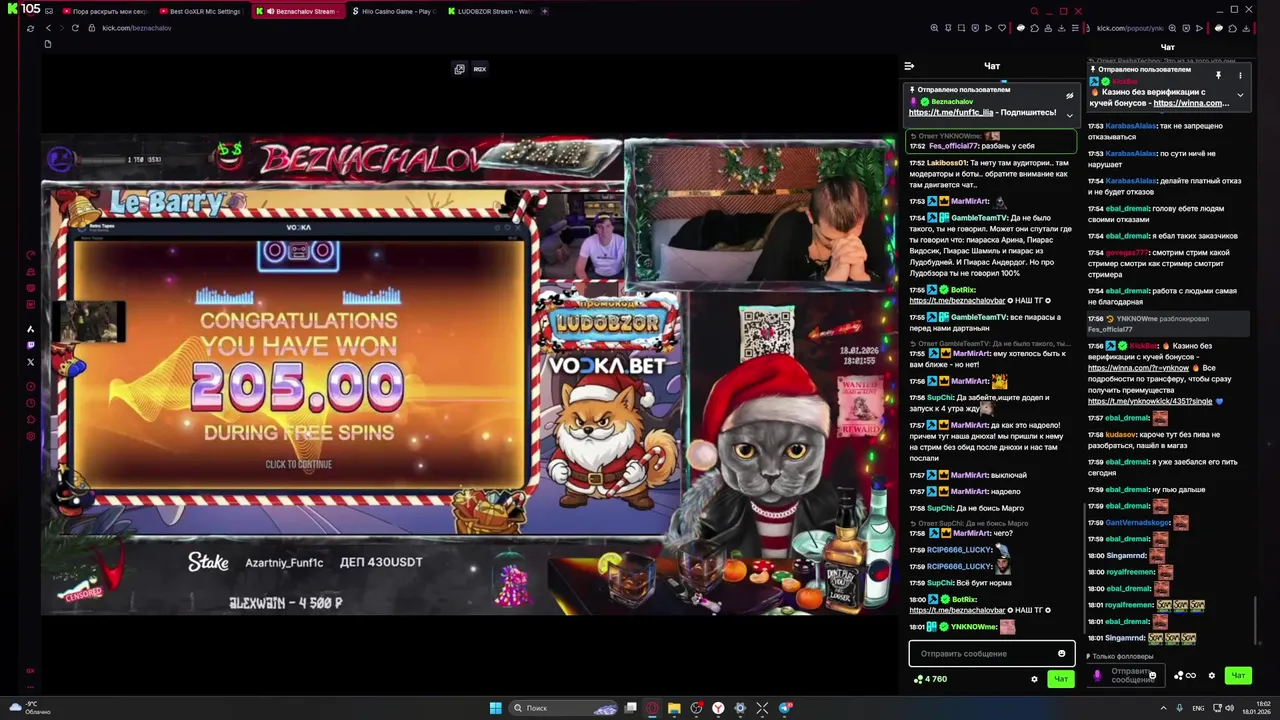Open the profile icon in main browser toolbar
Image resolution: width=1280 pixels, height=720 pixels.
coord(1047,28)
